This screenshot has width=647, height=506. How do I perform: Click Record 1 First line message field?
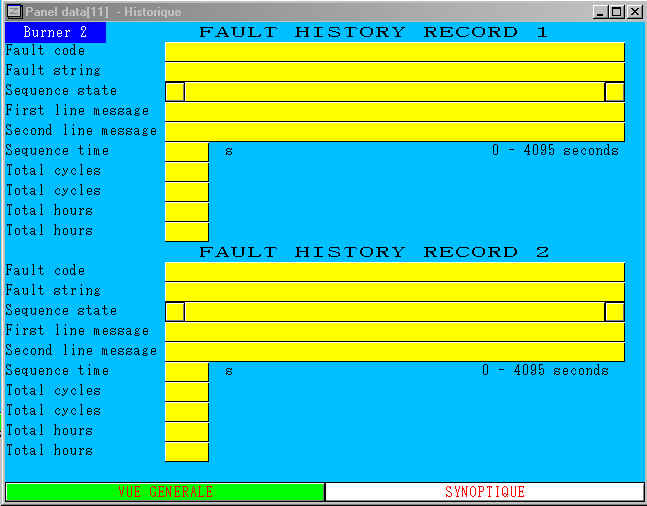click(395, 112)
